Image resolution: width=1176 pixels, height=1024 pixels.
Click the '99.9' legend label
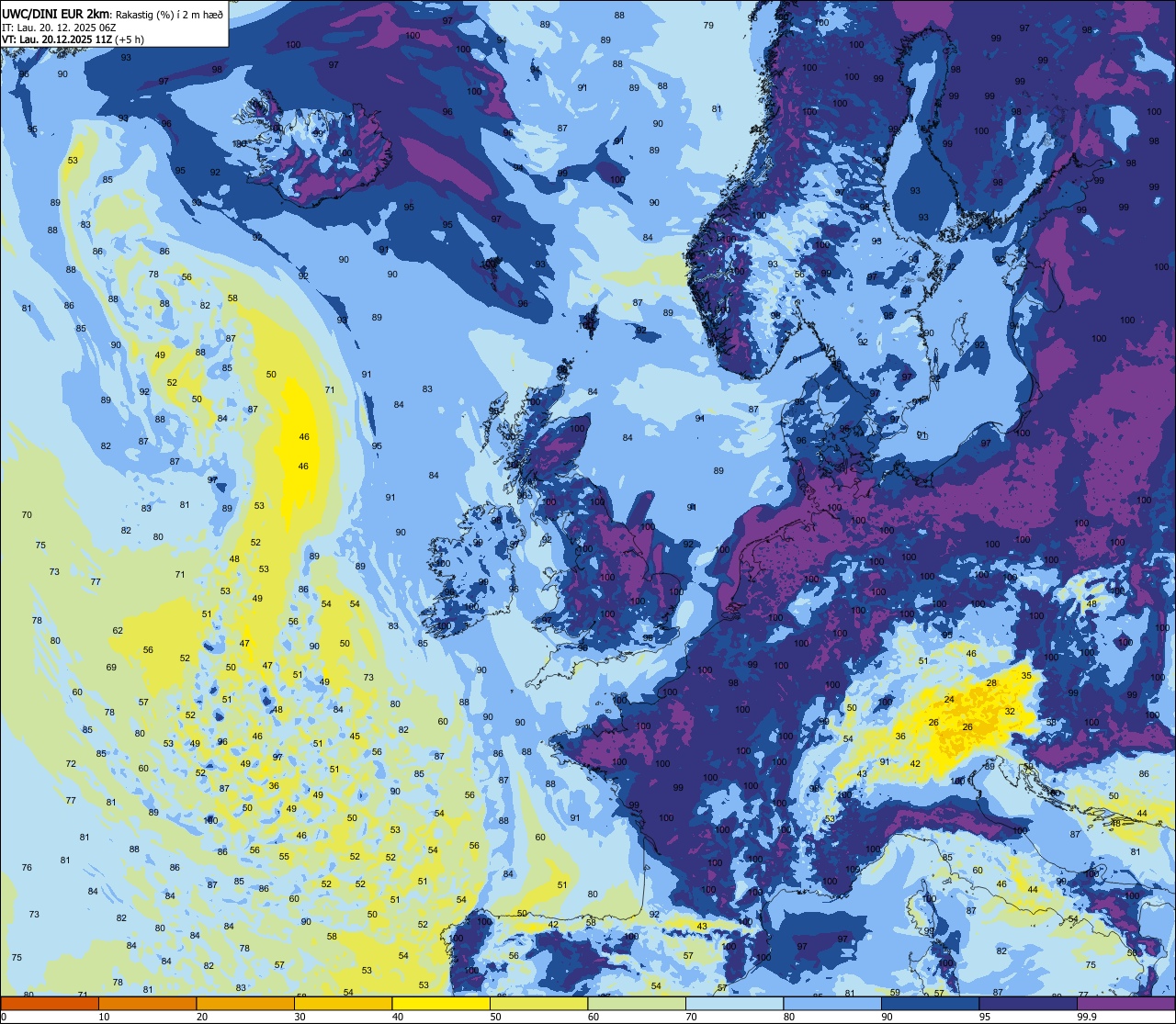pos(1087,1017)
